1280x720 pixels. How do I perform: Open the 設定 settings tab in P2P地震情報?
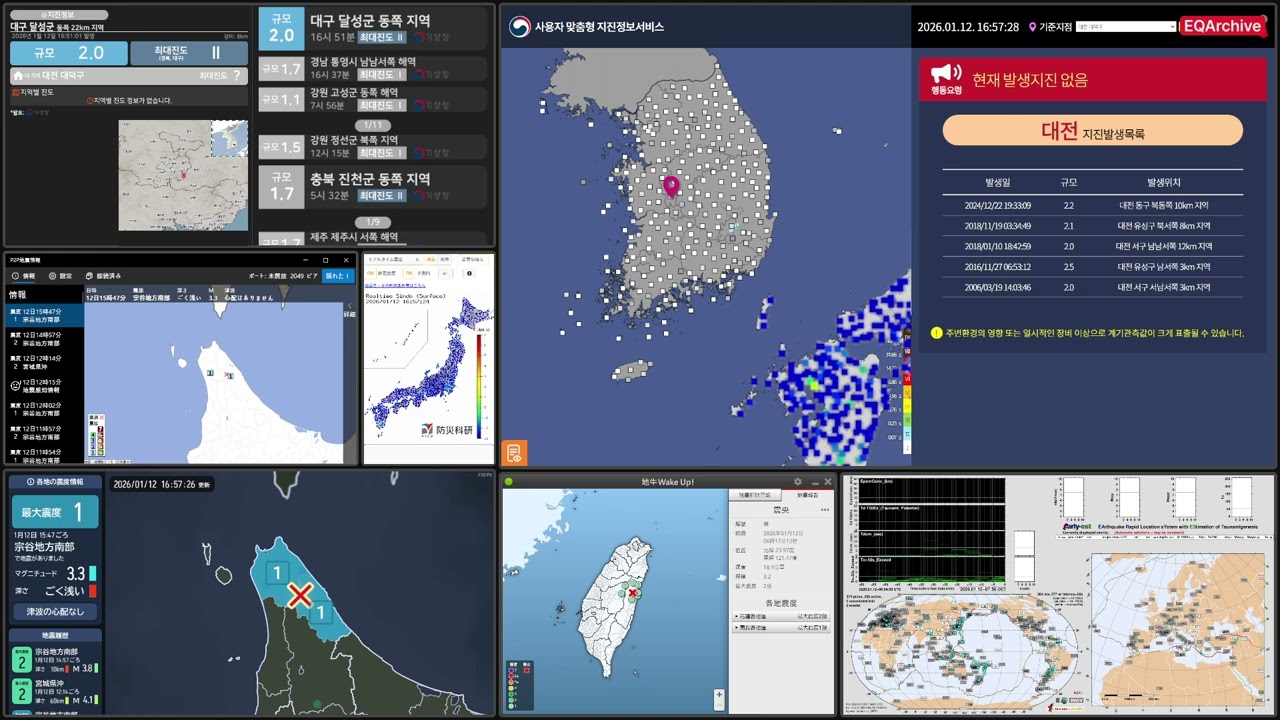click(60, 275)
